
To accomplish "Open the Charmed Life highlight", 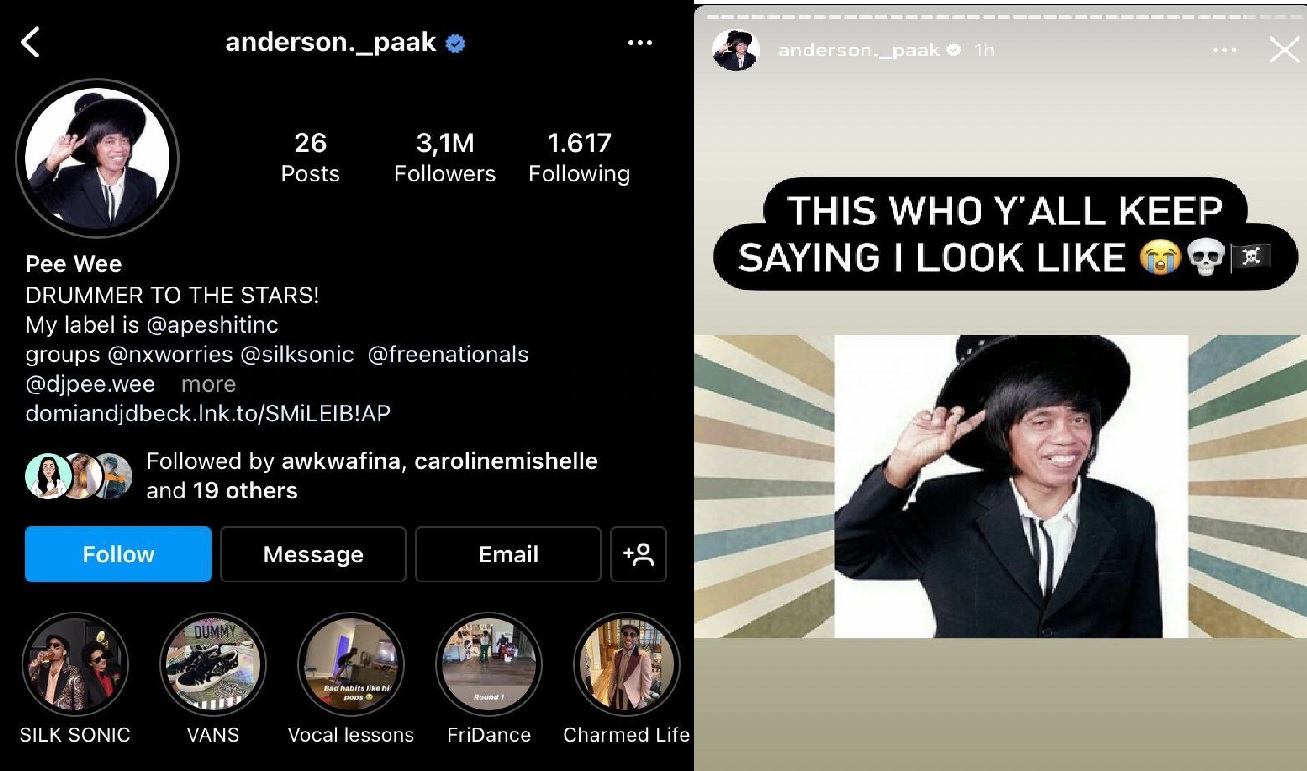I will 627,665.
